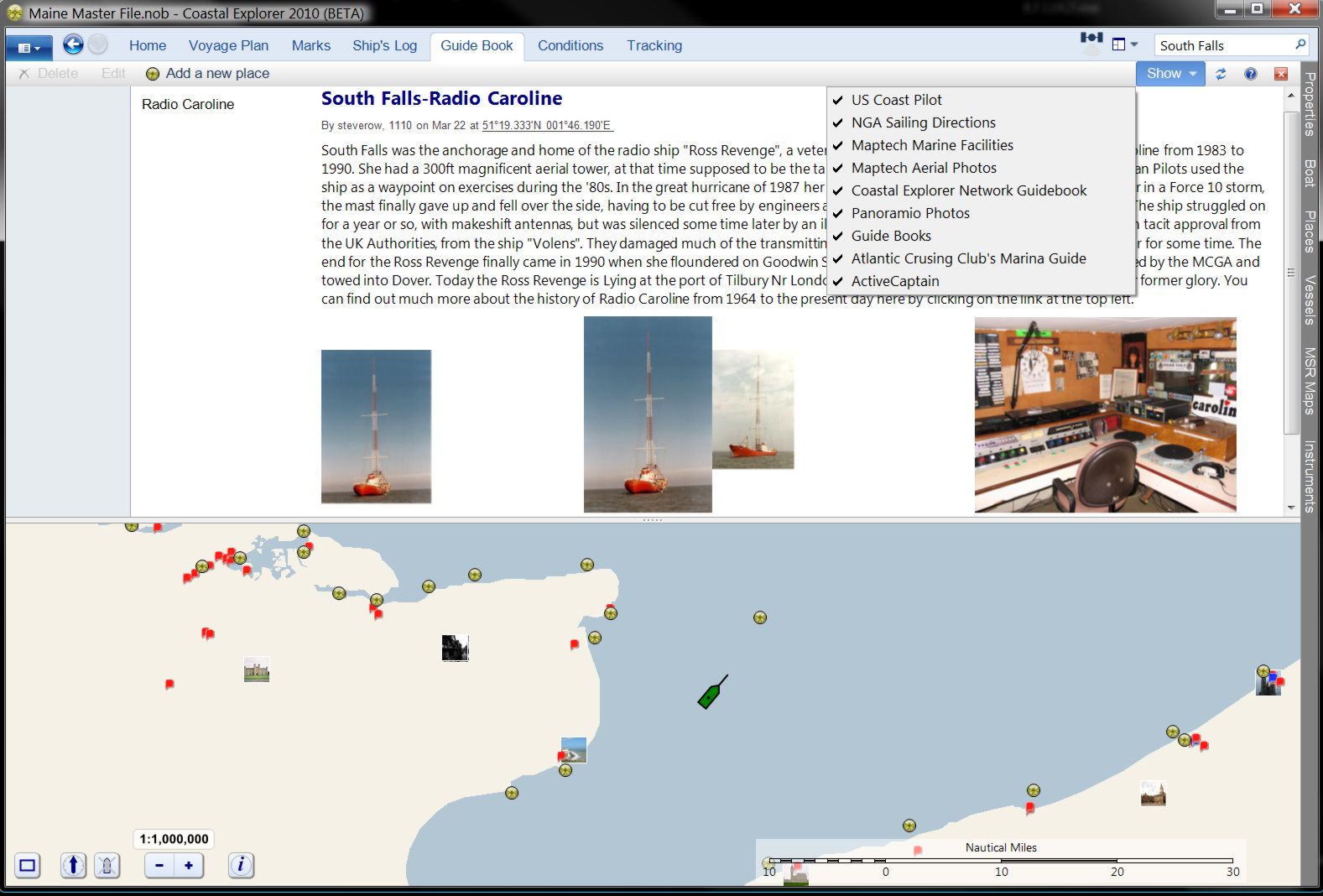
Task: Zoom out the chart with minus button
Action: [x=159, y=865]
